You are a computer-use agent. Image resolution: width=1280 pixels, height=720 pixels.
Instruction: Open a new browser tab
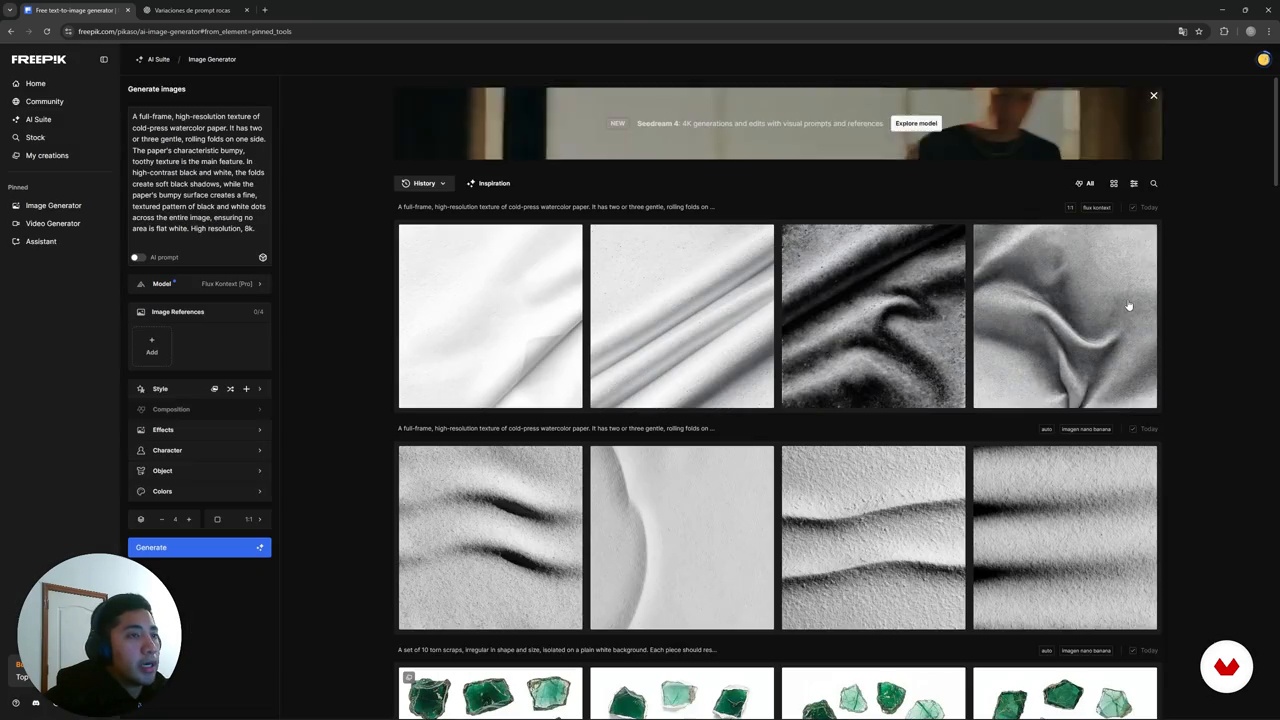click(265, 10)
